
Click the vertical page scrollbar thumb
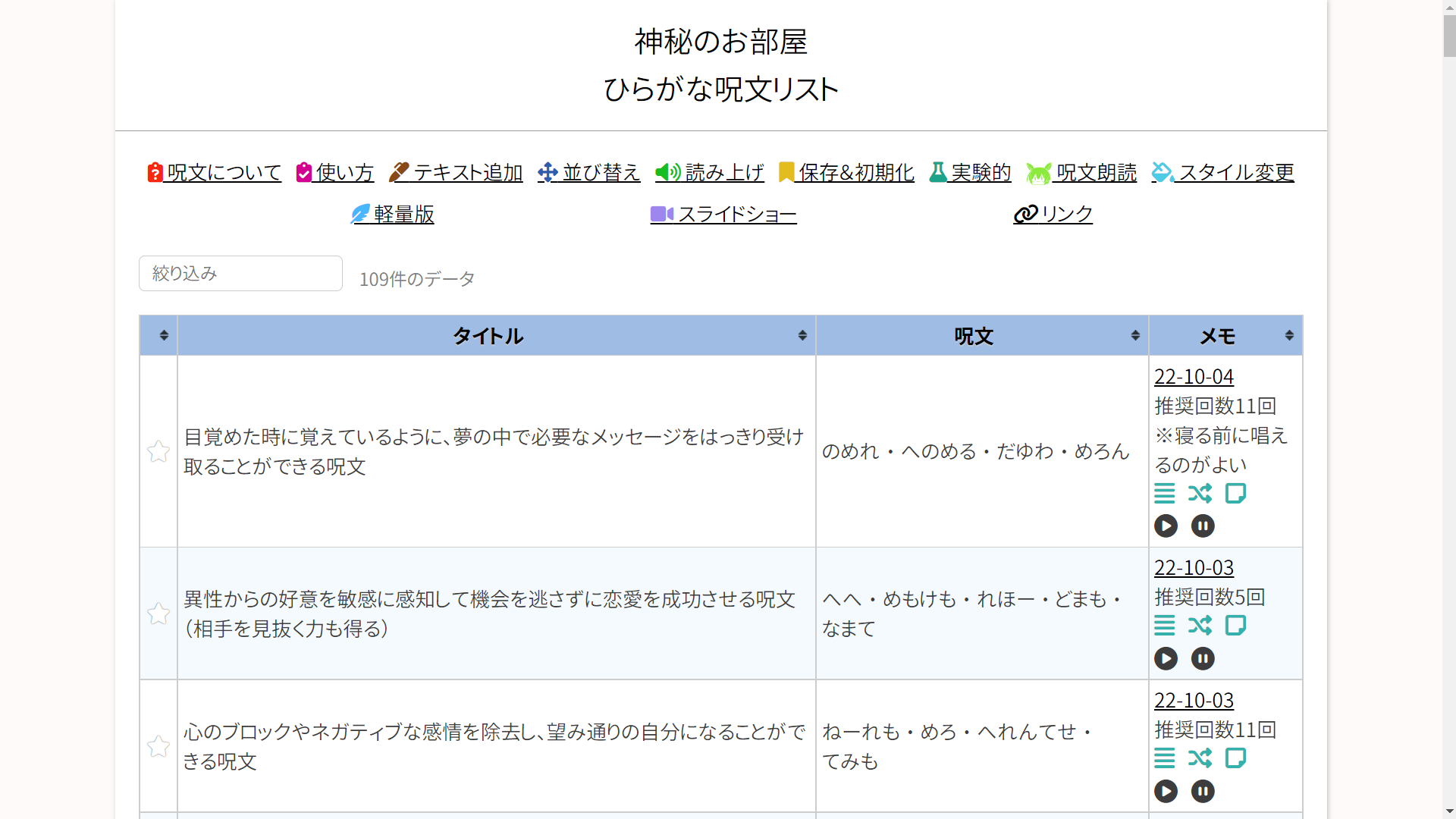pos(1448,34)
